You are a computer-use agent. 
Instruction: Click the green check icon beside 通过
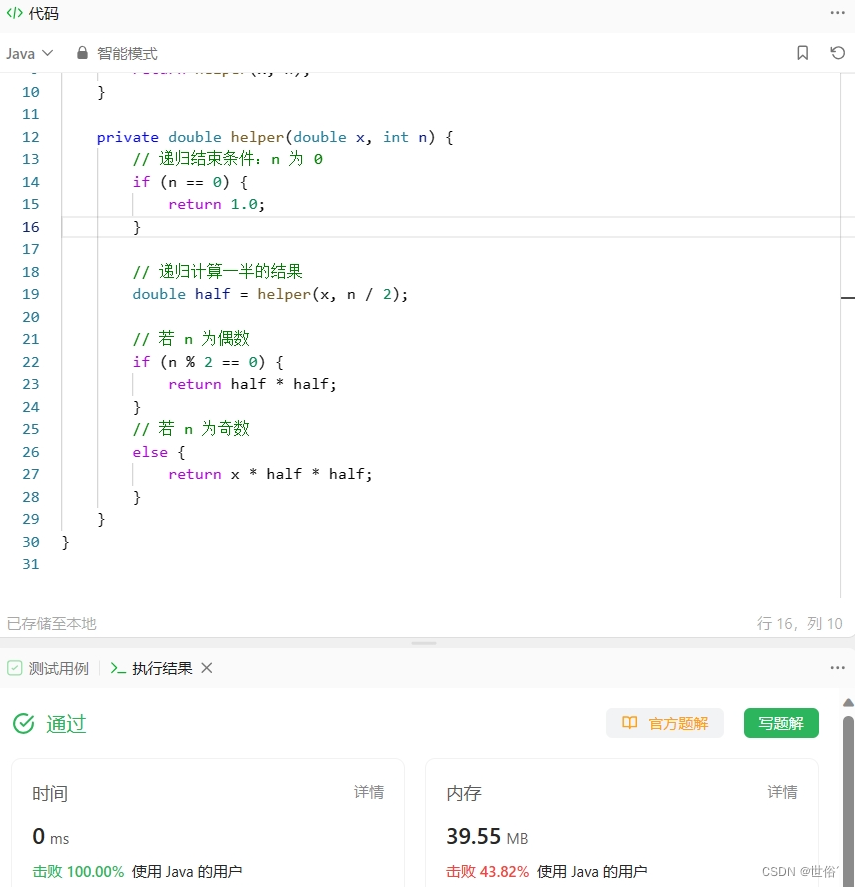[x=23, y=723]
